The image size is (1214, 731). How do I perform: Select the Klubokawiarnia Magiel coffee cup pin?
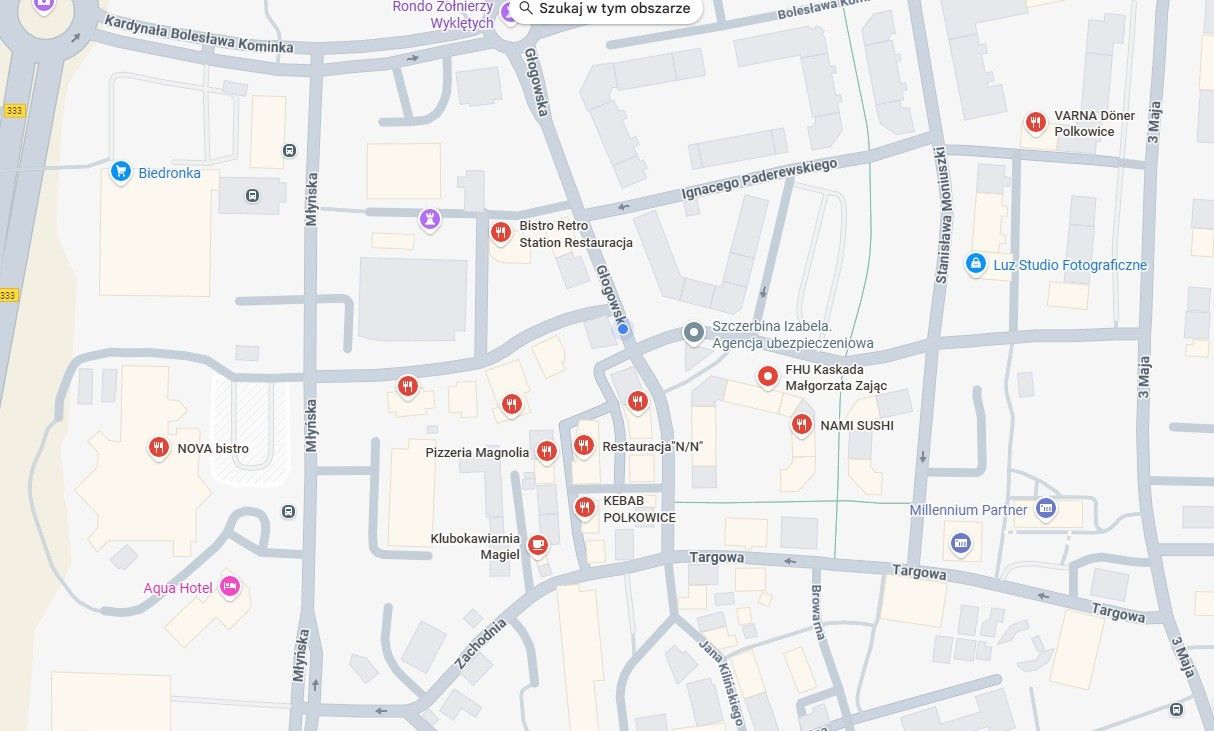538,545
